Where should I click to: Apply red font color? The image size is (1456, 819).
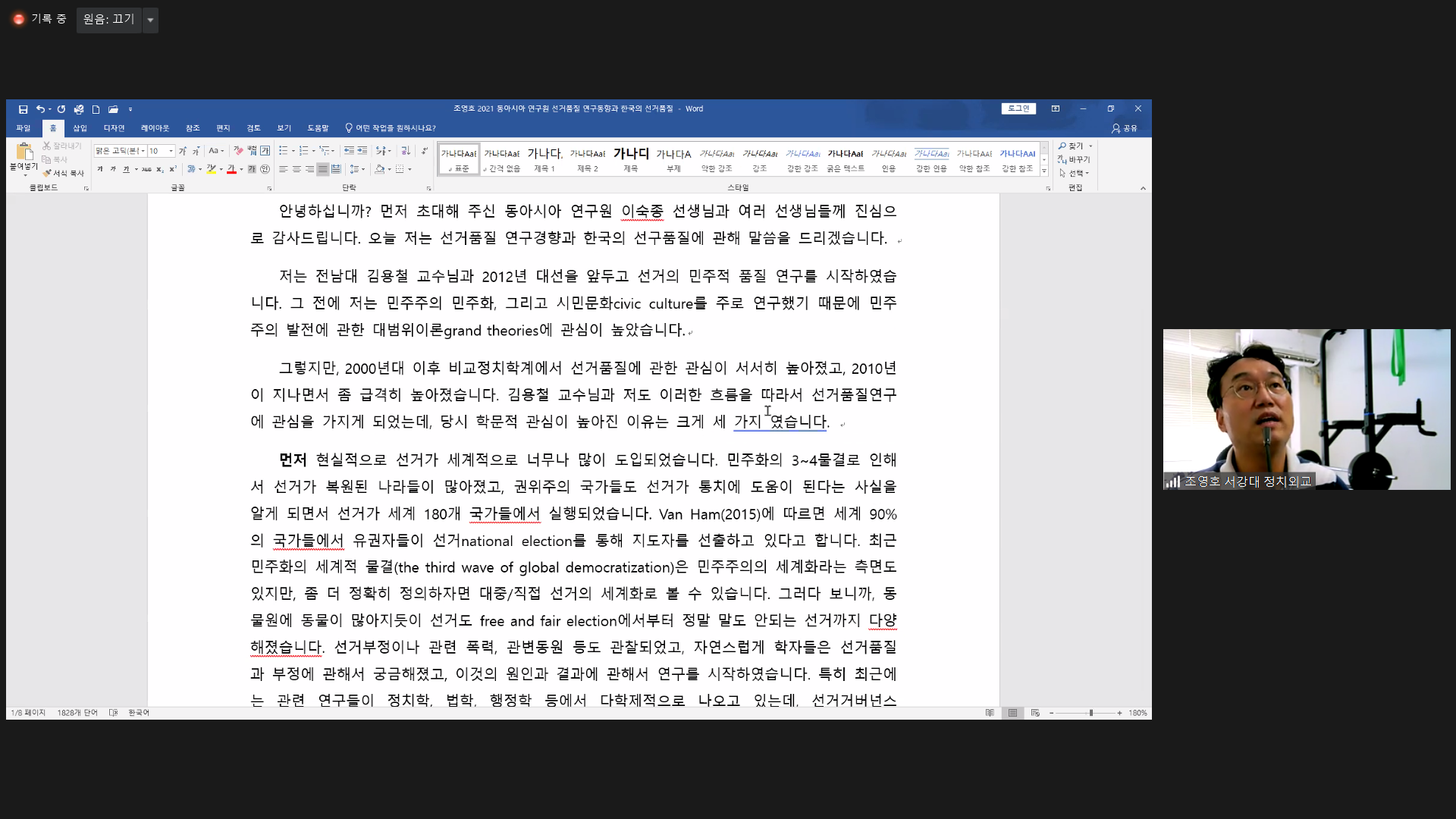(231, 169)
